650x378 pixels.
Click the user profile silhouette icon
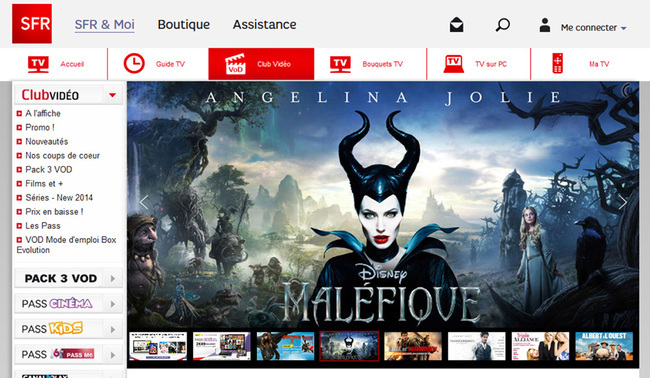coord(545,25)
